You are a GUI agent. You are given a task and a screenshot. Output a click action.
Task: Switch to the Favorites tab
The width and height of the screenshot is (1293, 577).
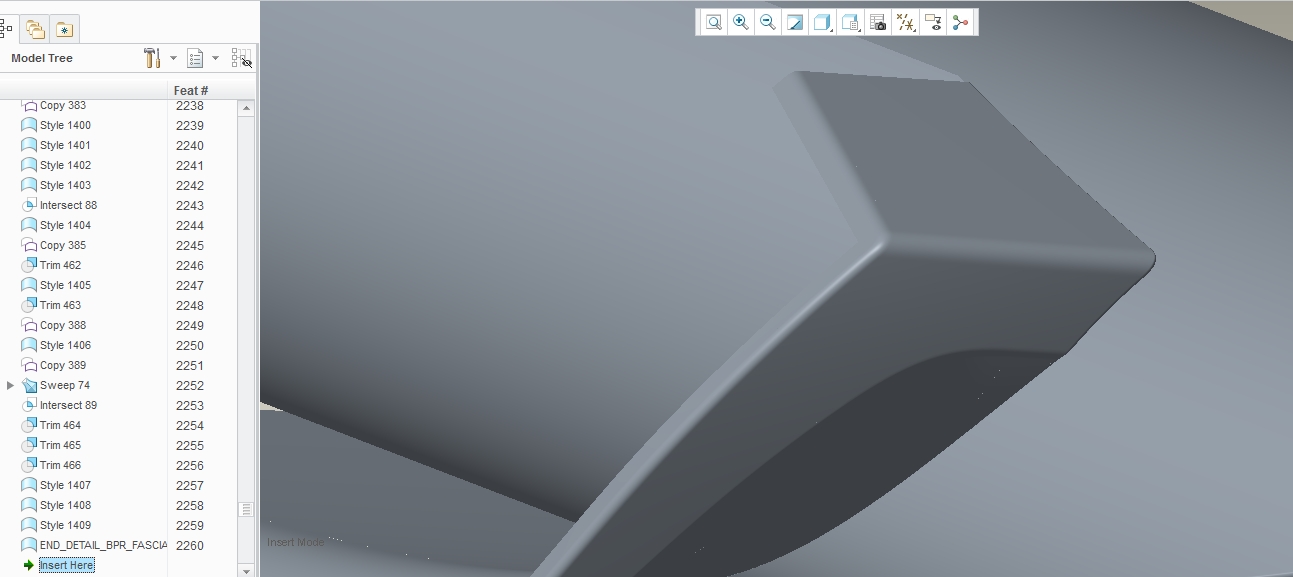tap(64, 29)
